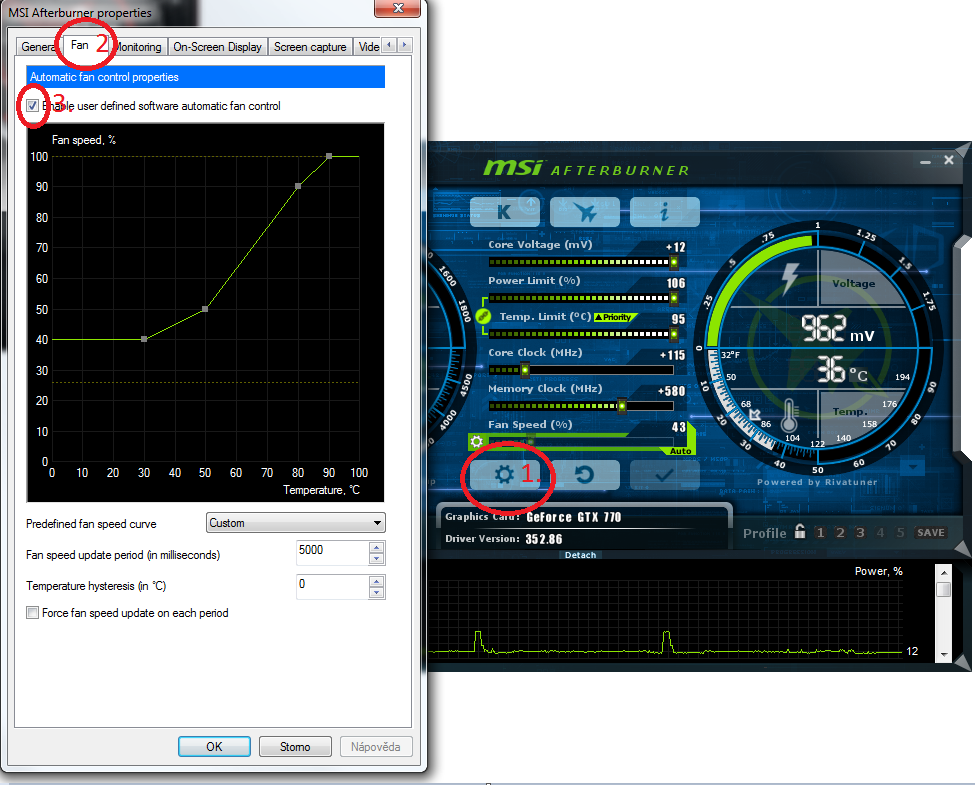
Task: Click the Temp. Limit slider handle
Action: pyautogui.click(x=673, y=334)
